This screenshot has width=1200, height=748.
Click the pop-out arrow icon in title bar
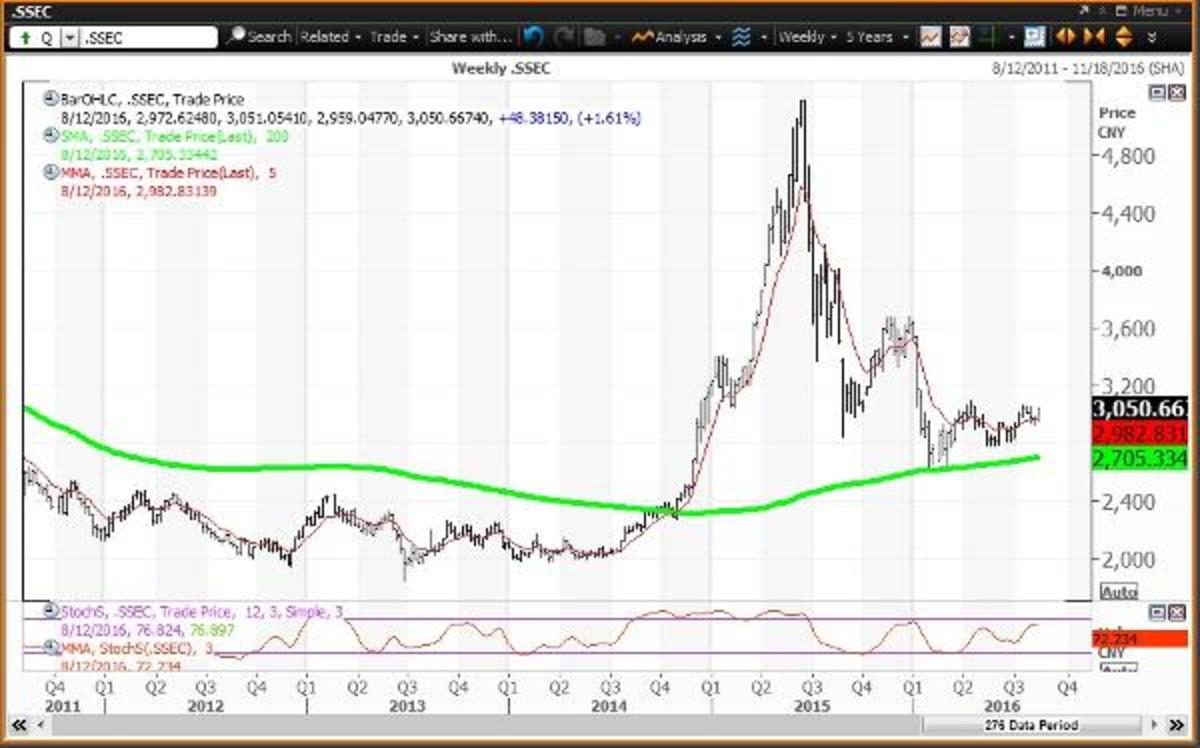coord(1085,9)
